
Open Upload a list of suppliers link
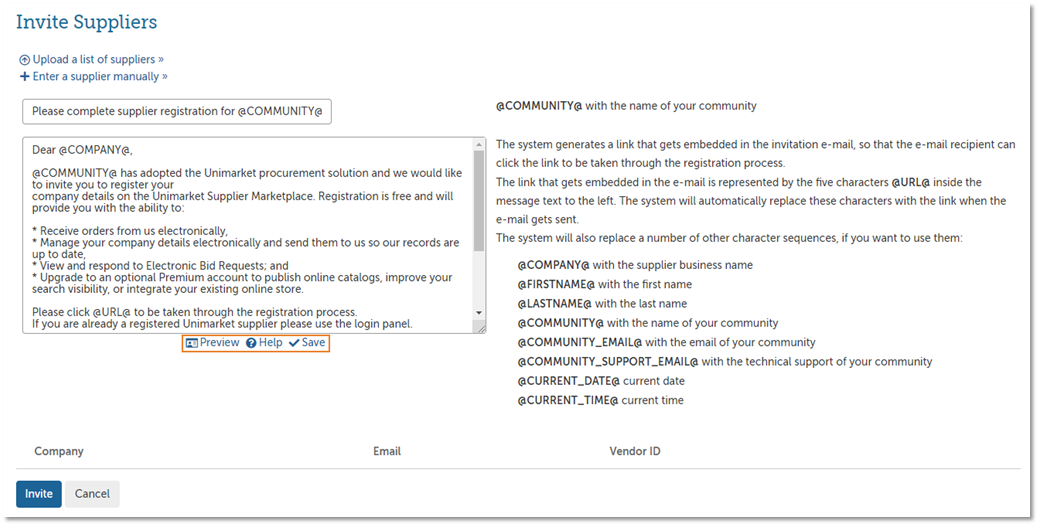click(x=98, y=60)
